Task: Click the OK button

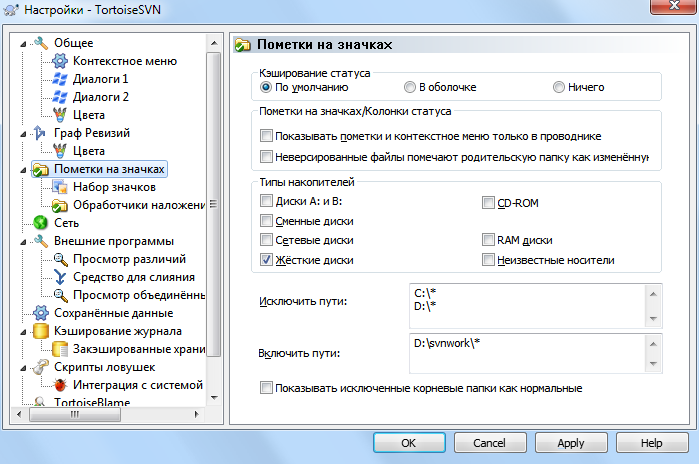Action: (409, 443)
